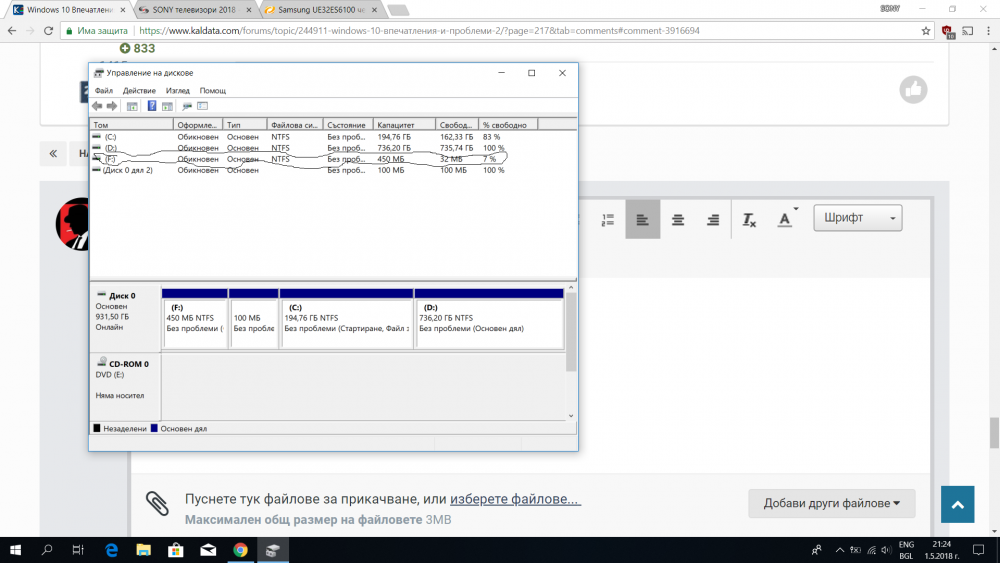Open the Файл menu
The height and width of the screenshot is (563, 1000).
[104, 91]
